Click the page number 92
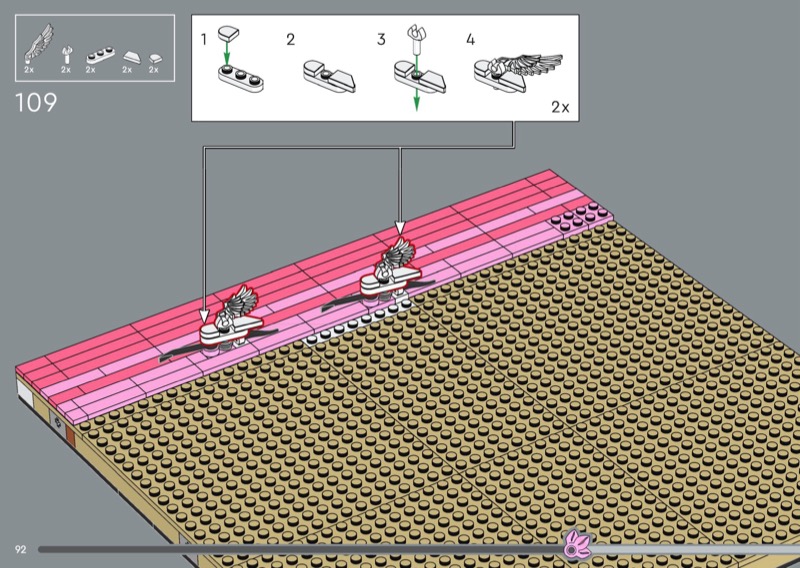Screen dimensions: 800x568 (x=21, y=549)
